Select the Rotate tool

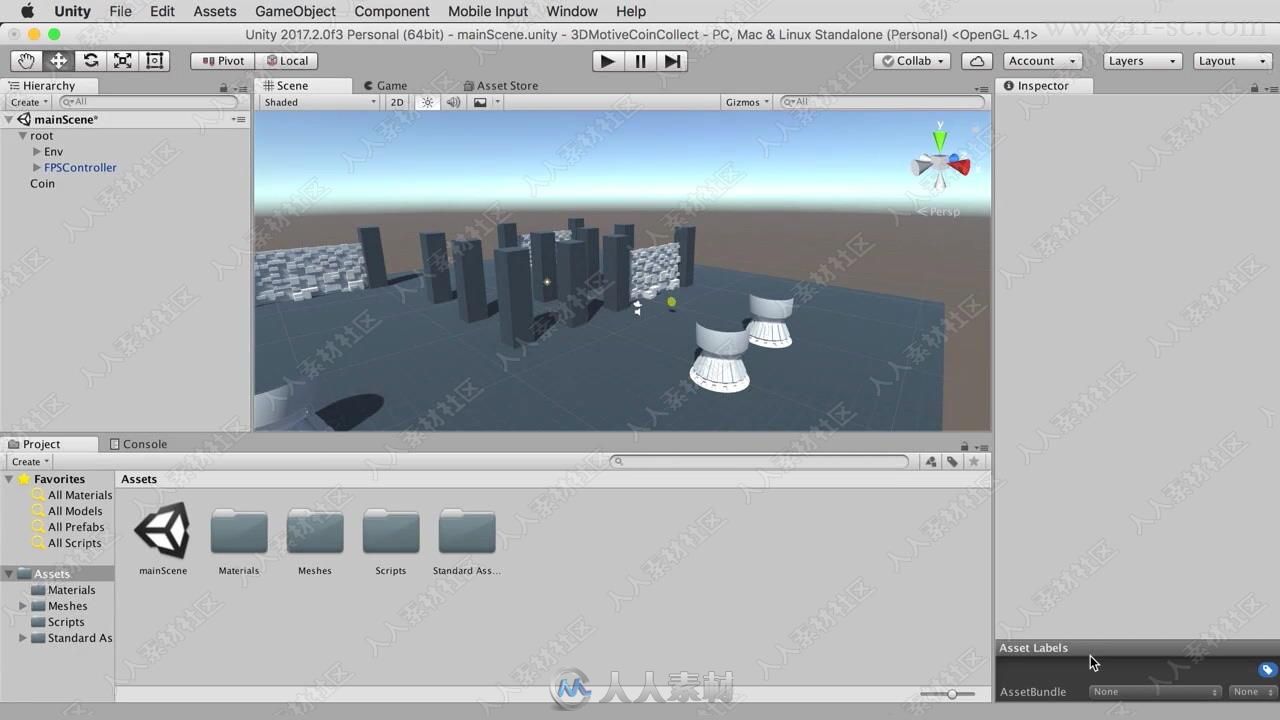pos(90,61)
